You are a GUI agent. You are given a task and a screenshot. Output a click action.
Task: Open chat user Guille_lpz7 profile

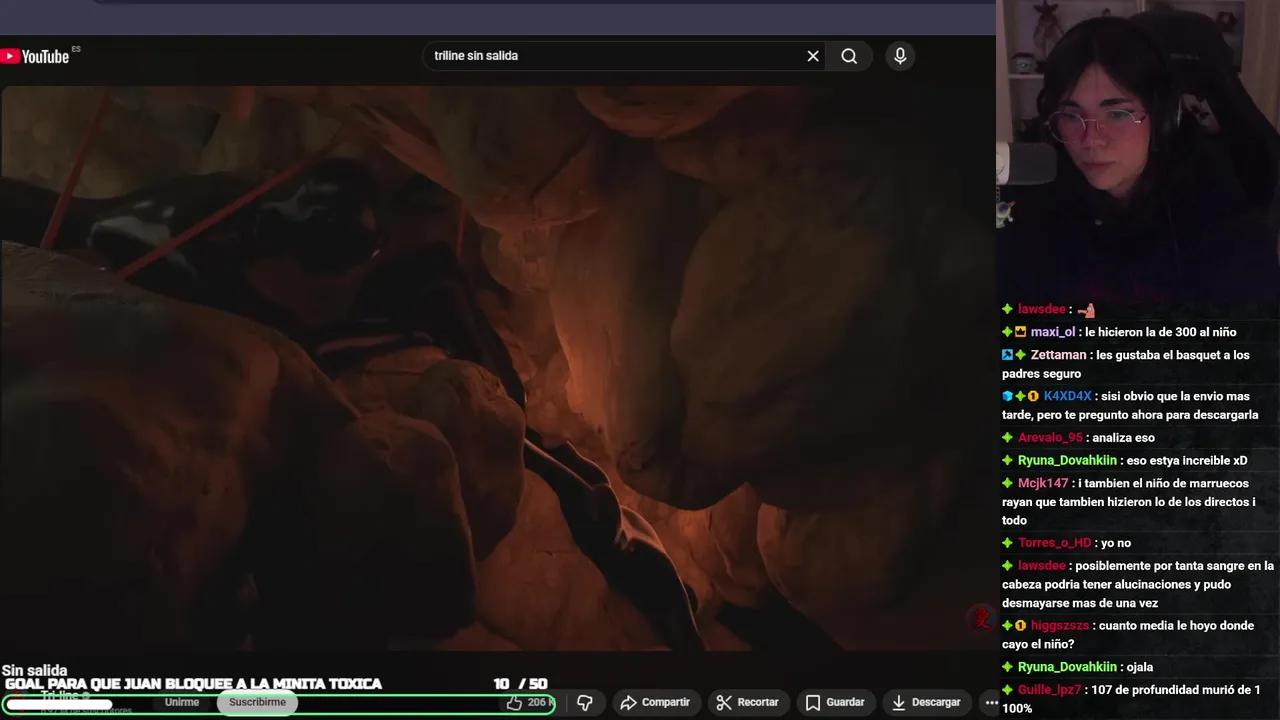click(x=1050, y=690)
